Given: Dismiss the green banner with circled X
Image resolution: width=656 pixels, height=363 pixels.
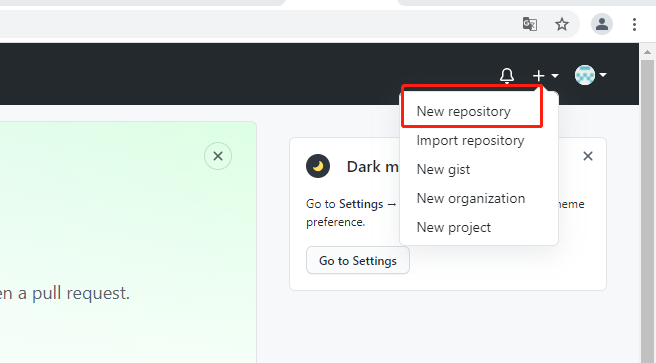Looking at the screenshot, I should click(x=218, y=156).
